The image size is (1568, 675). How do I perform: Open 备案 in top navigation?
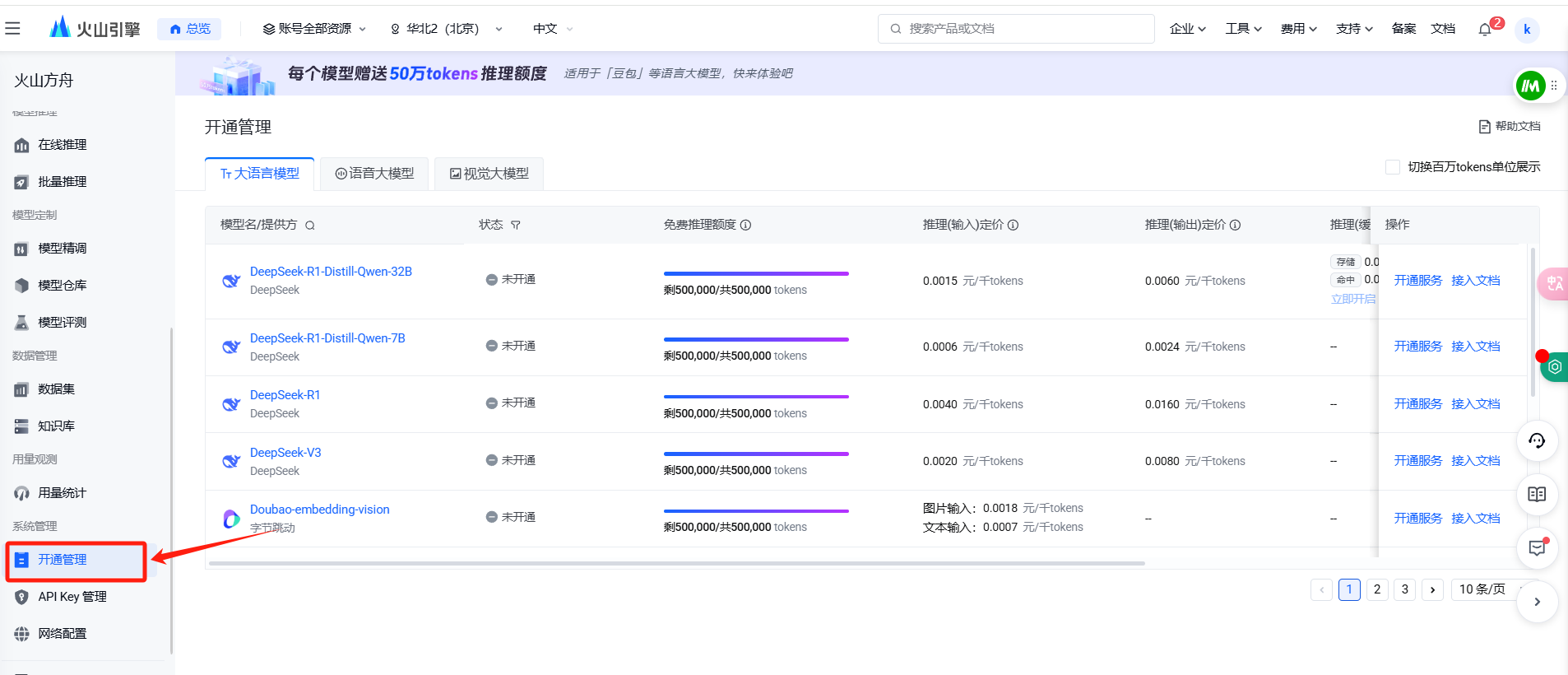point(1403,29)
